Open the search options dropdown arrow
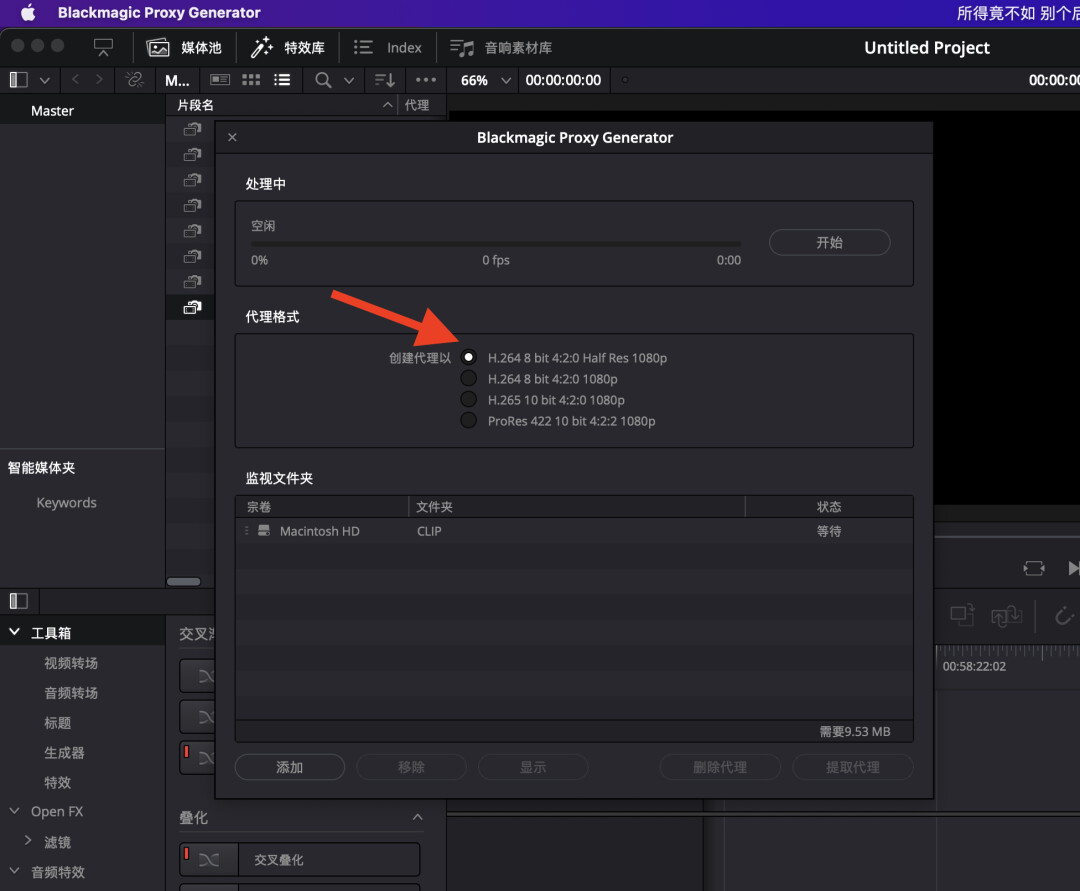1080x891 pixels. 349,81
